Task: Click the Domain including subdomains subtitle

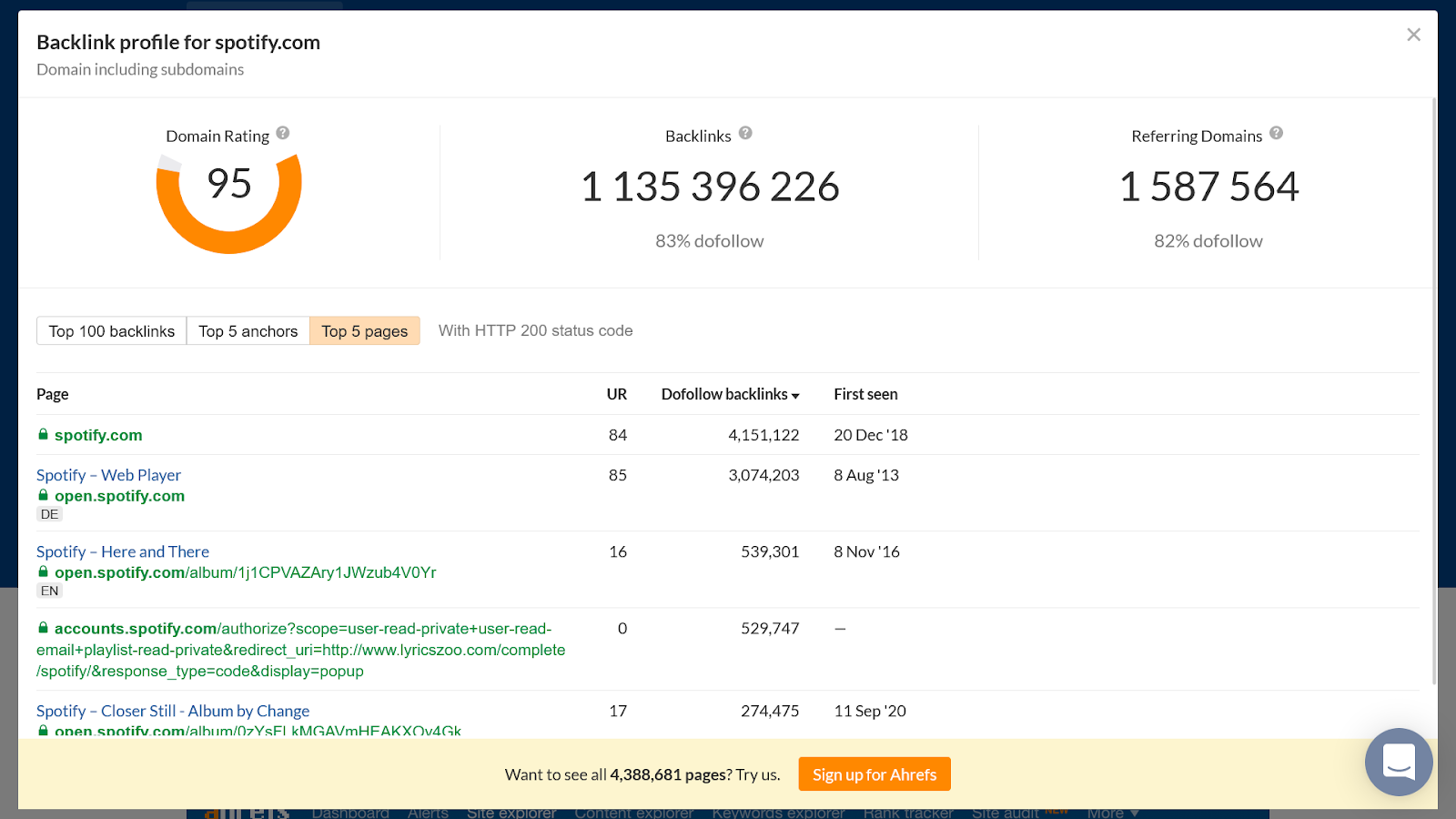Action: pyautogui.click(x=140, y=69)
